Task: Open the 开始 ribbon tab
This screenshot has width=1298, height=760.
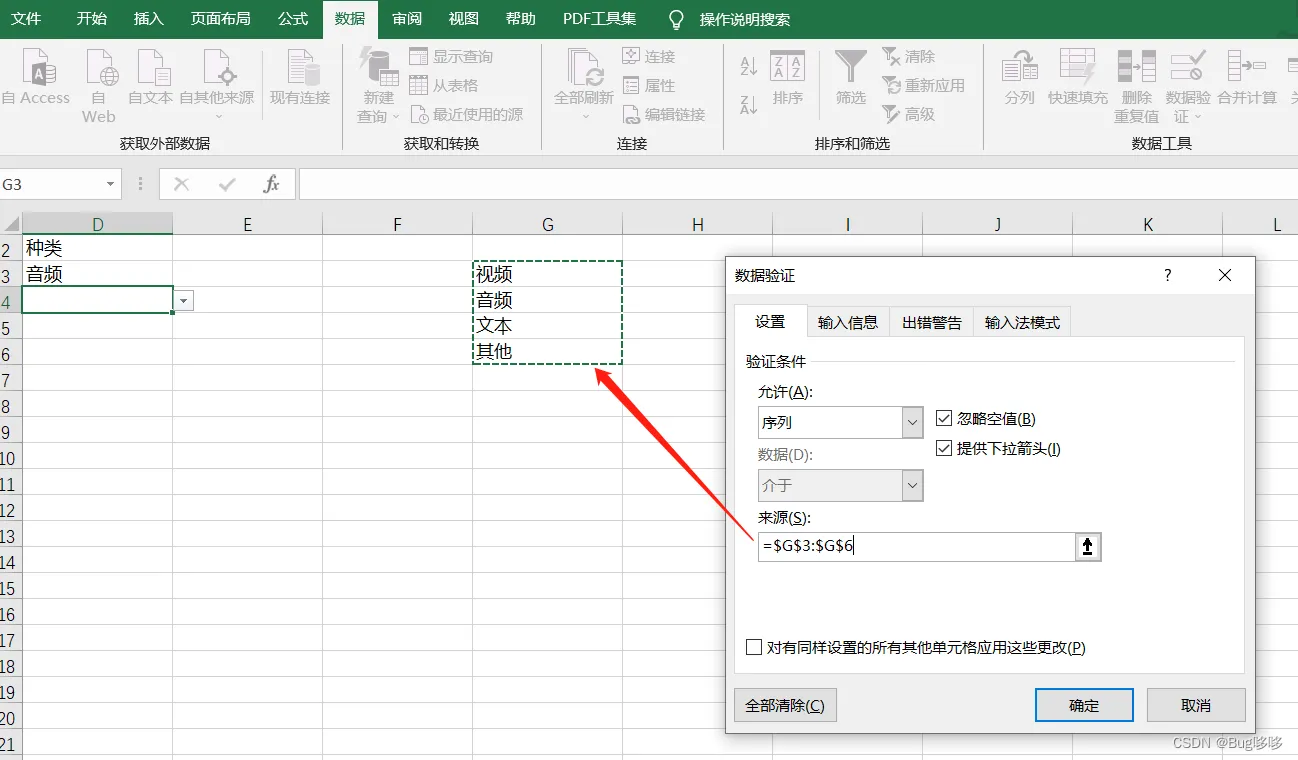Action: (92, 19)
